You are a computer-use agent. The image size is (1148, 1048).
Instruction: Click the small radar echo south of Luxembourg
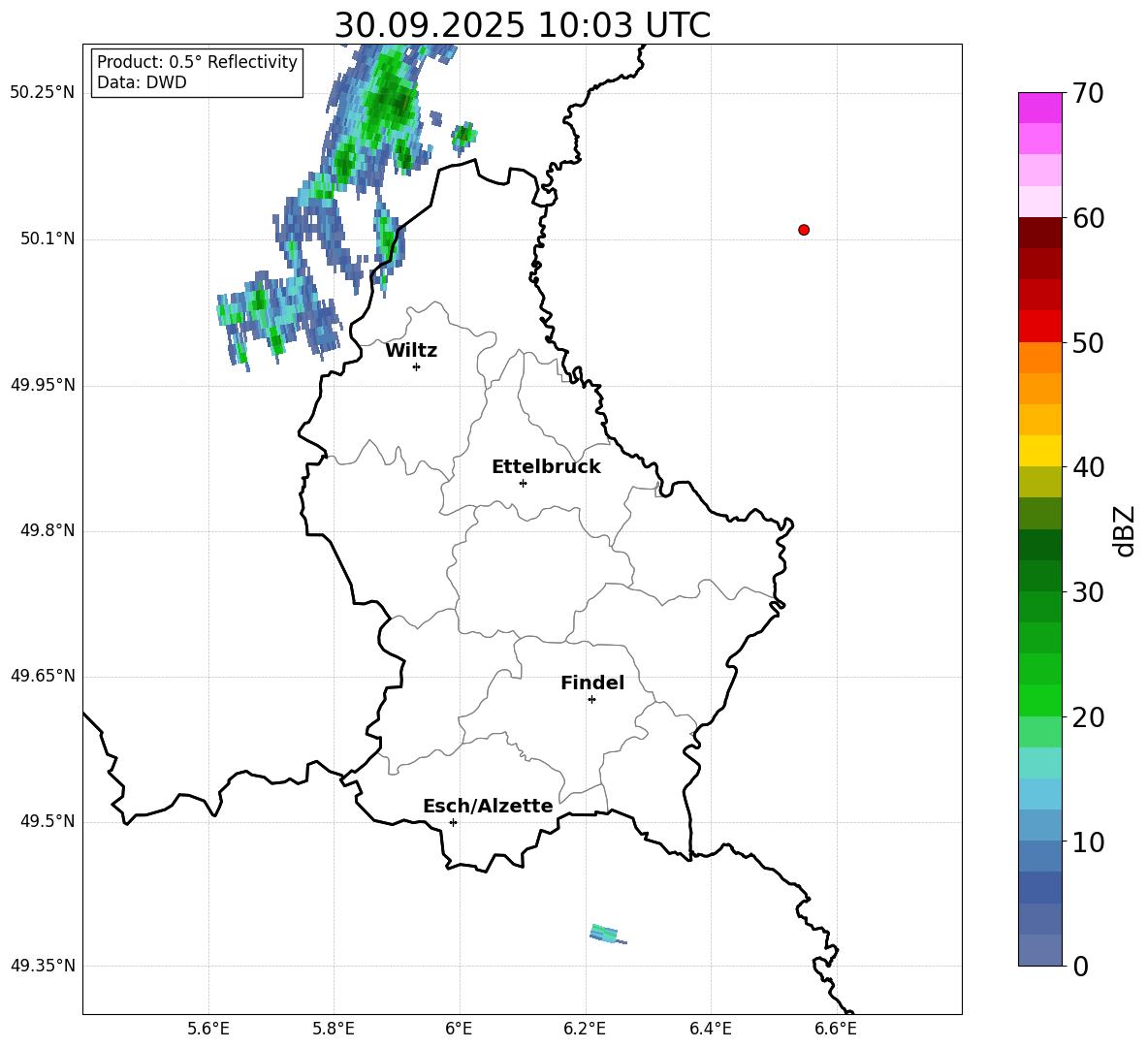pyautogui.click(x=608, y=934)
